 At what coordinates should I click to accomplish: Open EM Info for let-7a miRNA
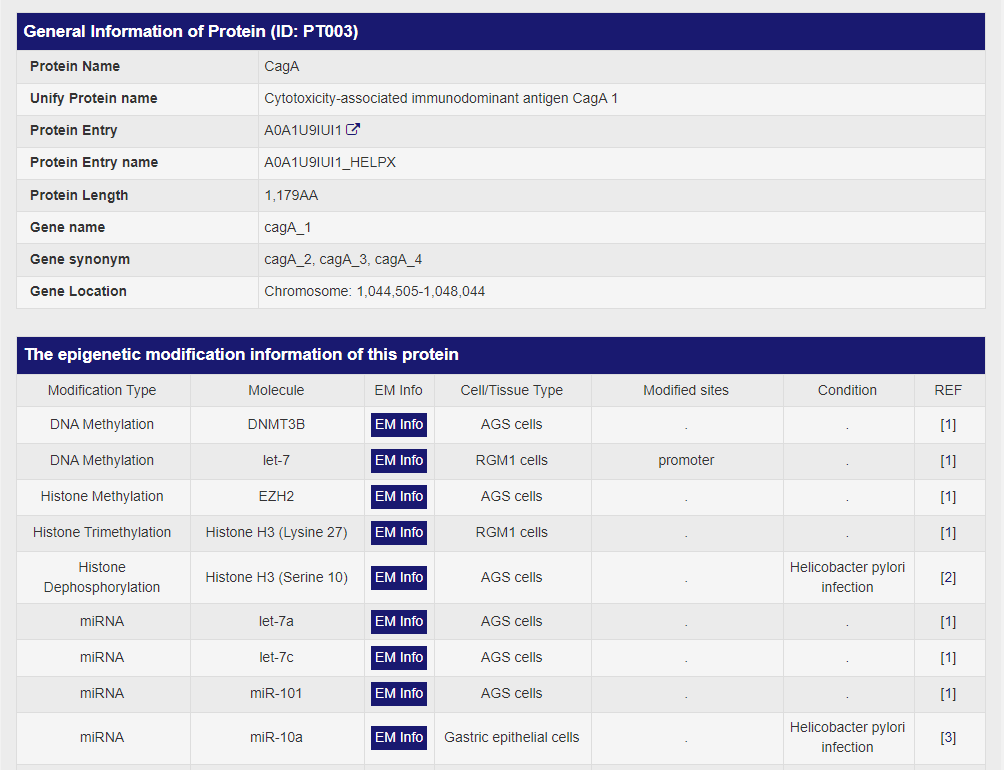[x=398, y=622]
